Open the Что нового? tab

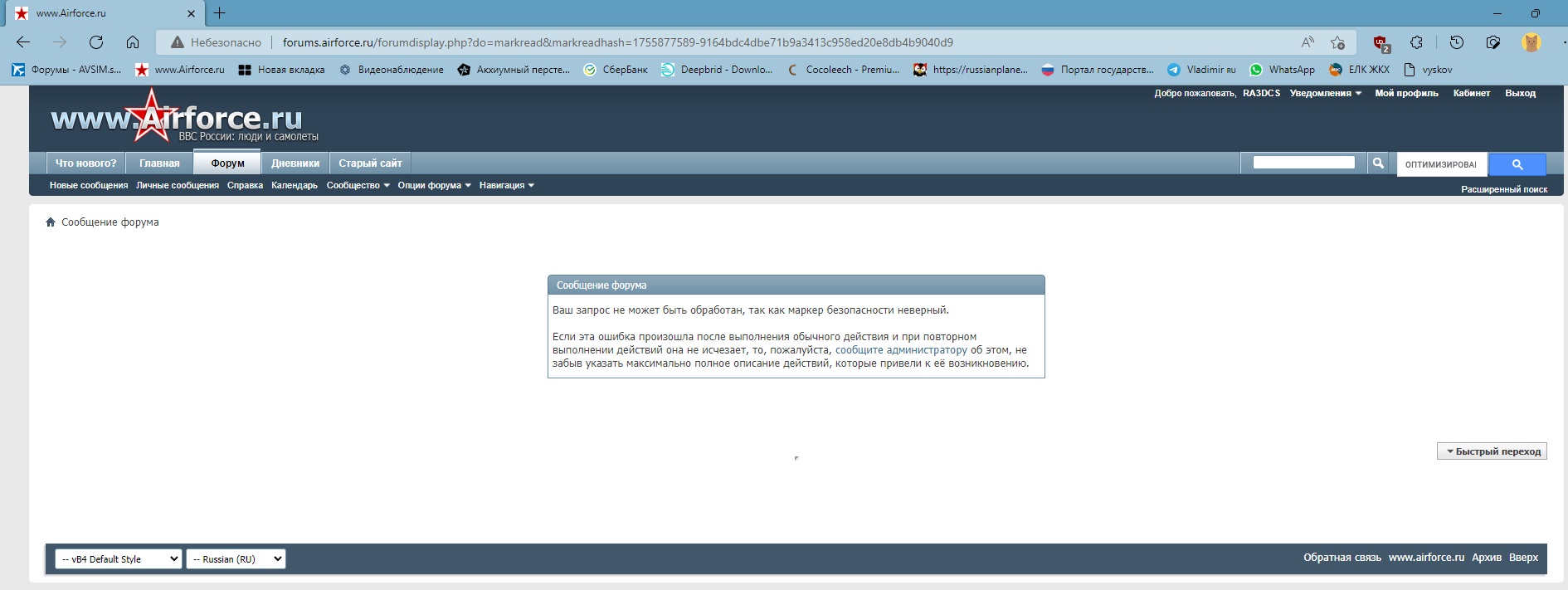tap(85, 163)
